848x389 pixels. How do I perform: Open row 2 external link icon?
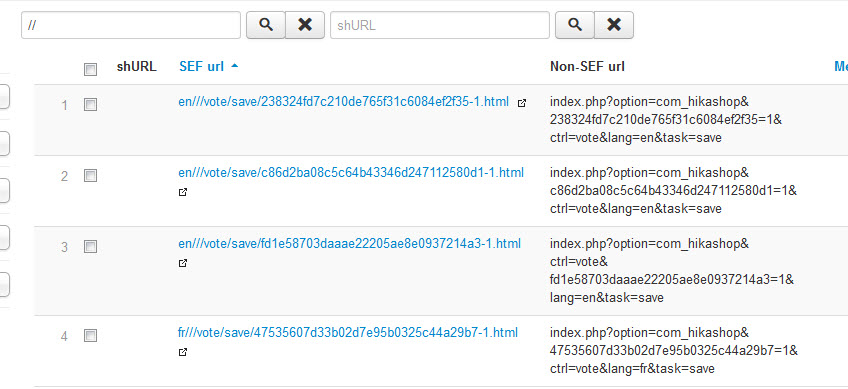pos(183,192)
